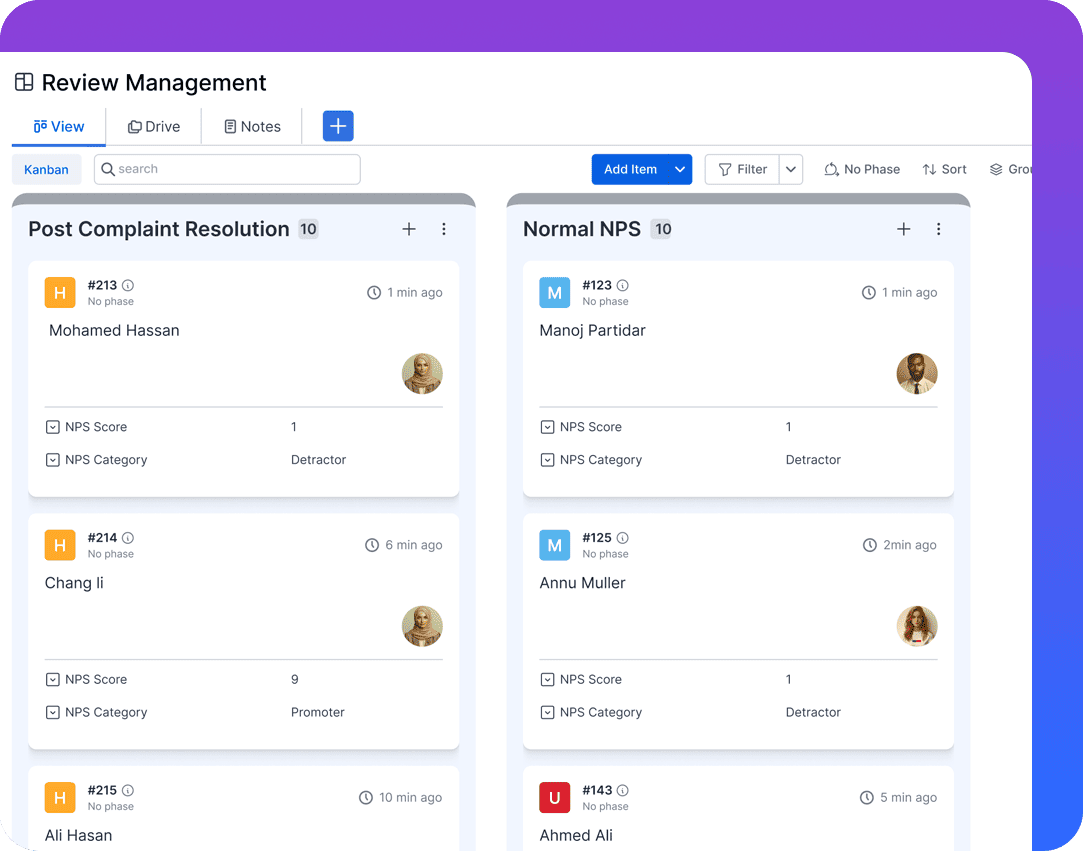Click NPS Score field icon on card #125
The width and height of the screenshot is (1083, 851).
click(x=547, y=680)
